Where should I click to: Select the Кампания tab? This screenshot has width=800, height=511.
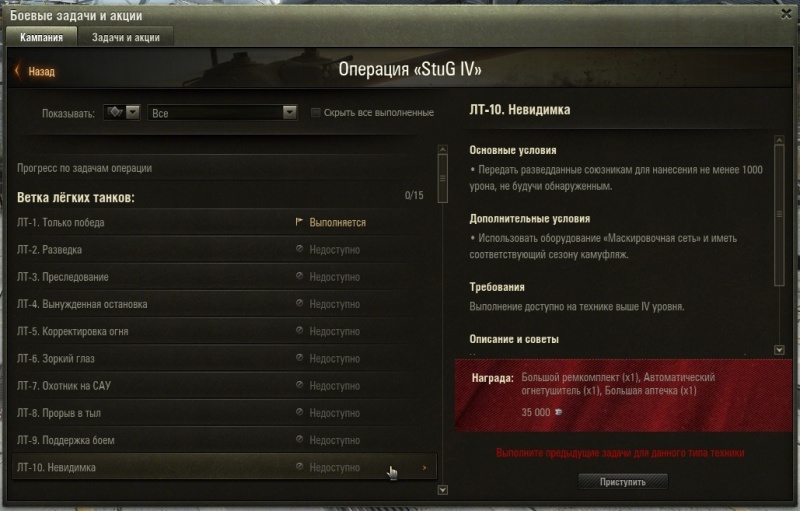(41, 37)
